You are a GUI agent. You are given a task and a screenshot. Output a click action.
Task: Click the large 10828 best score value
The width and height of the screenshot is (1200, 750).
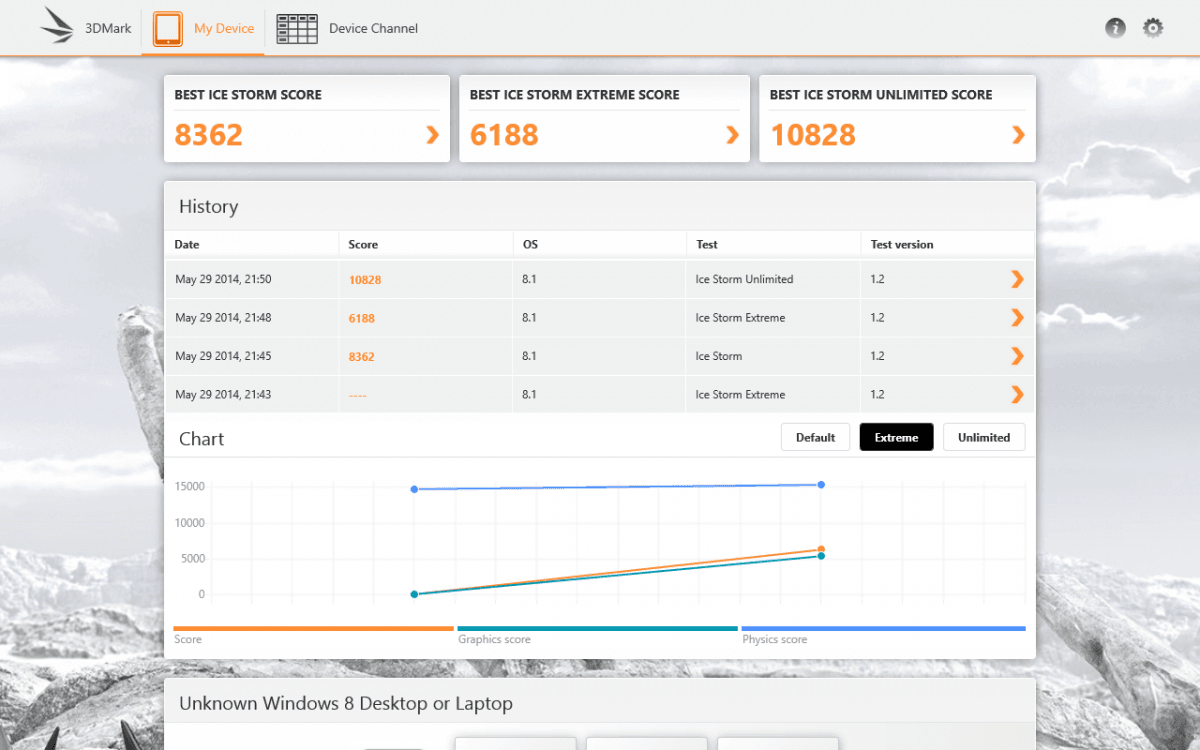click(x=813, y=135)
